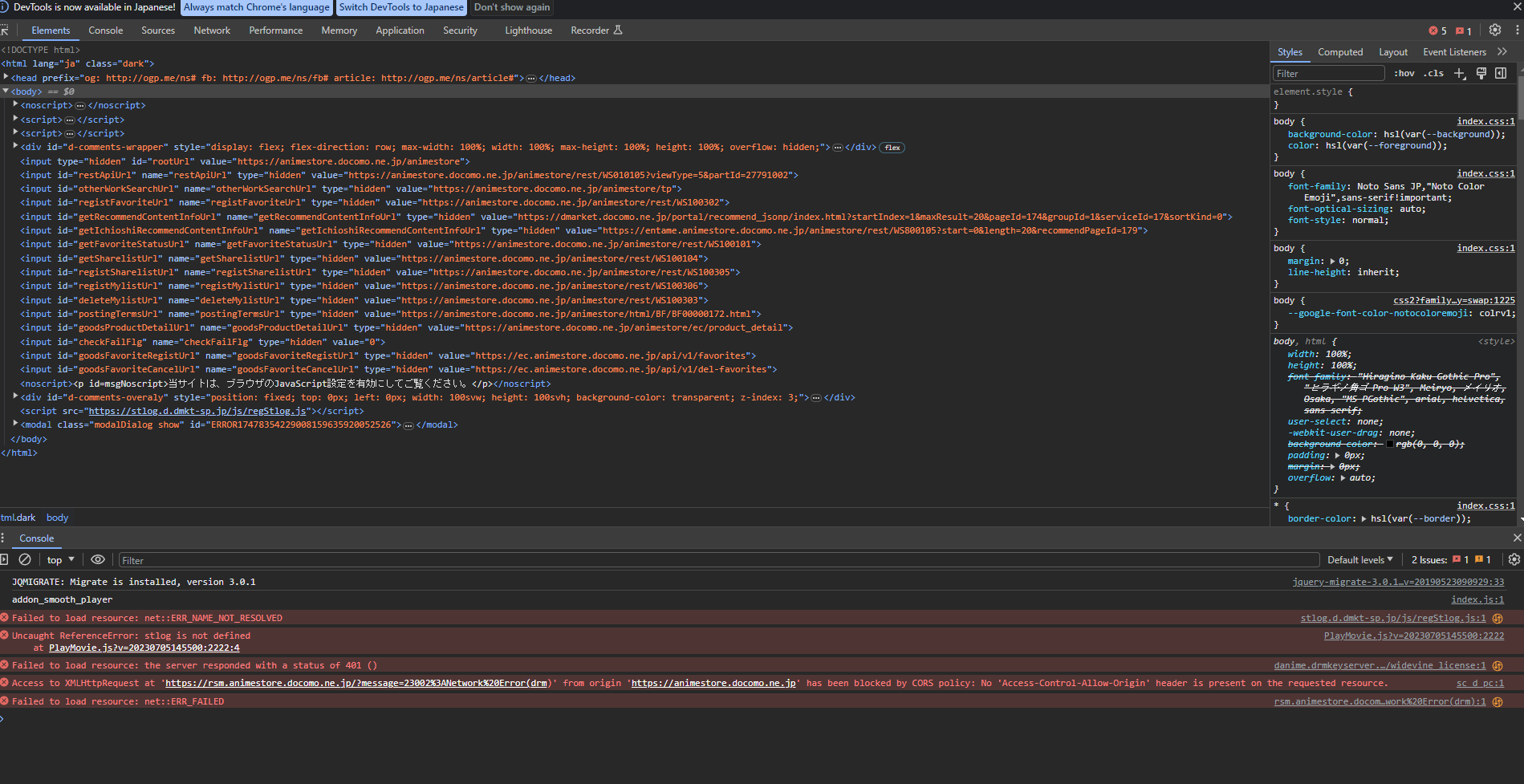
Task: Select the input id="checkFailFlg" DOM row
Action: [634, 342]
